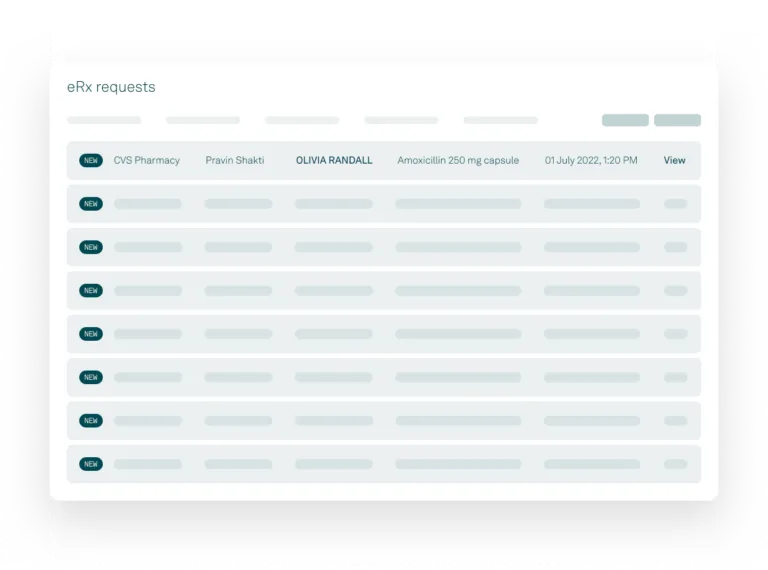
Task: Click the CVS Pharmacy cell
Action: (x=146, y=160)
